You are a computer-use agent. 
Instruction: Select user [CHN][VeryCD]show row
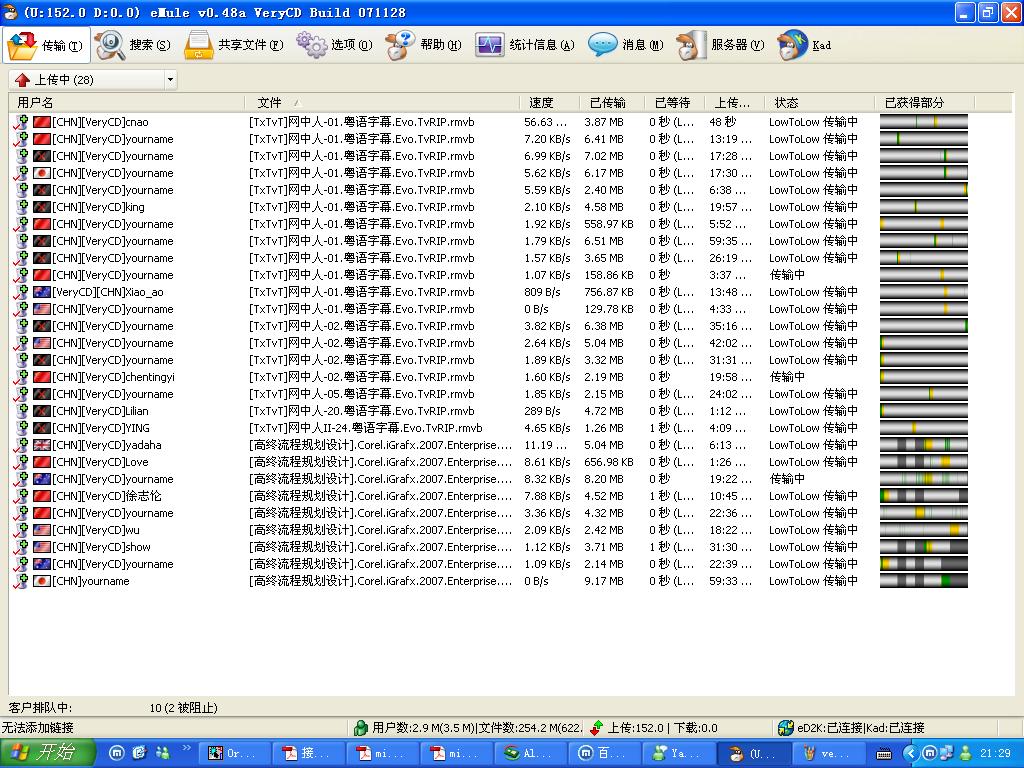click(x=490, y=547)
